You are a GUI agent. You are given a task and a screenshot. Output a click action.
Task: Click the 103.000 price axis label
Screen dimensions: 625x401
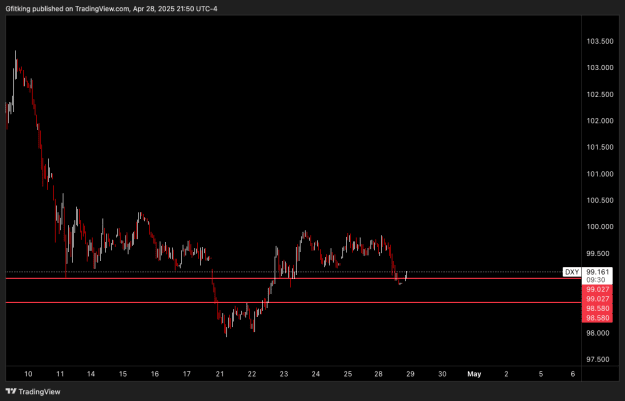tap(599, 68)
